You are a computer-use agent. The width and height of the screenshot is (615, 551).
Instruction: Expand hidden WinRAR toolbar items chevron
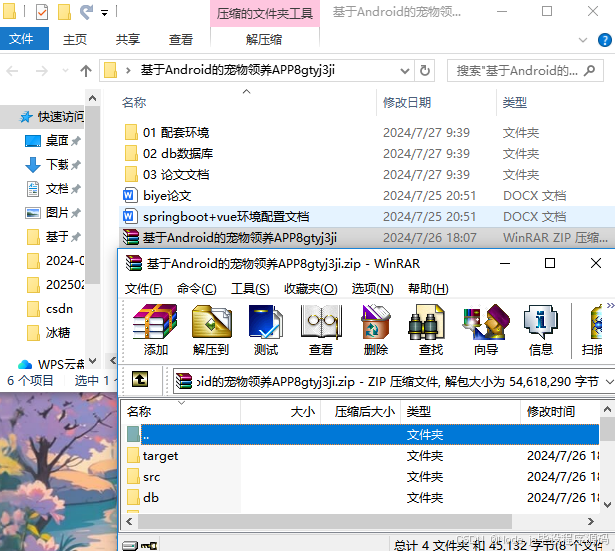610,306
